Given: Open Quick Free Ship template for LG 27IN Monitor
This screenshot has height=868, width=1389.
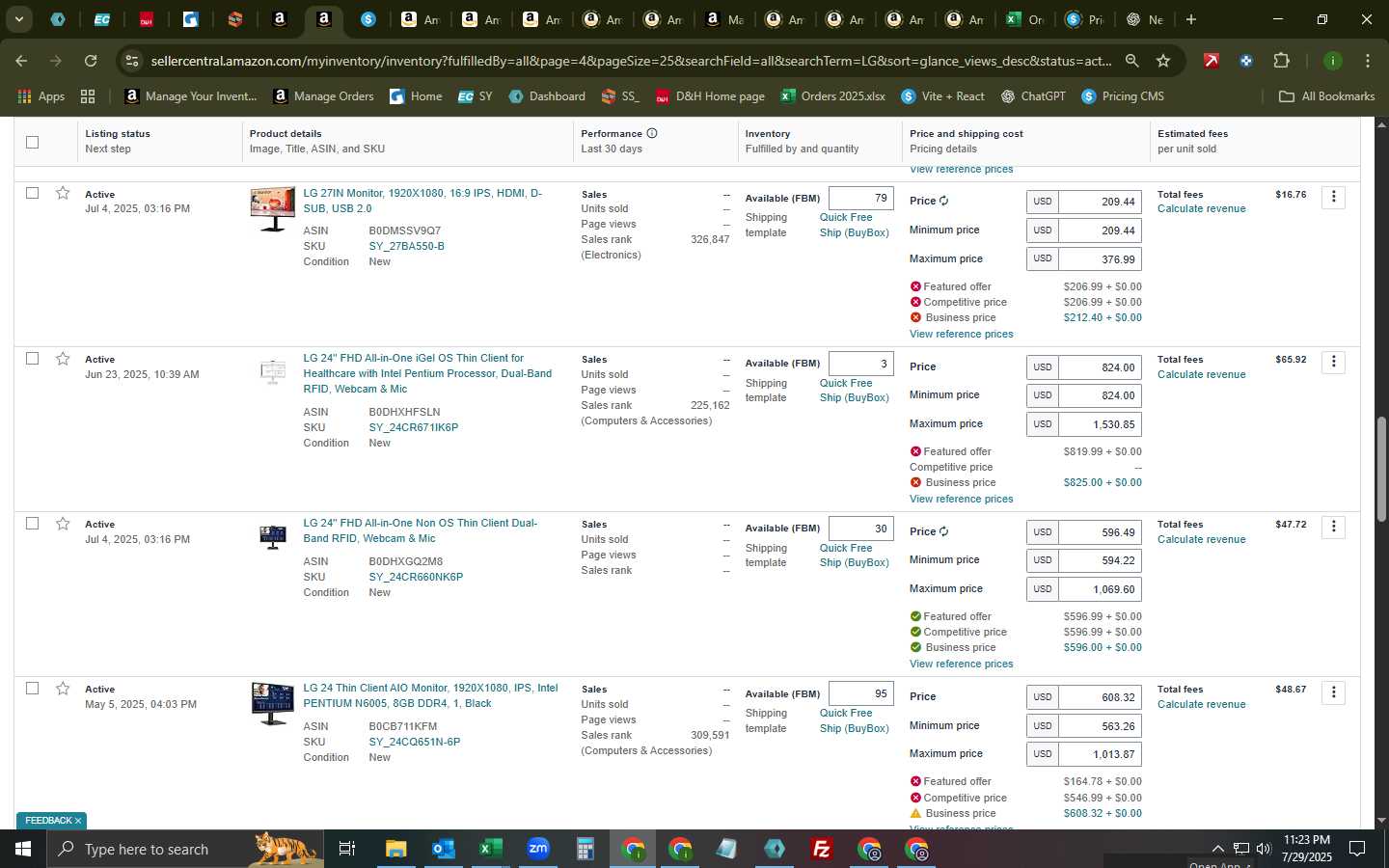Looking at the screenshot, I should point(854,225).
